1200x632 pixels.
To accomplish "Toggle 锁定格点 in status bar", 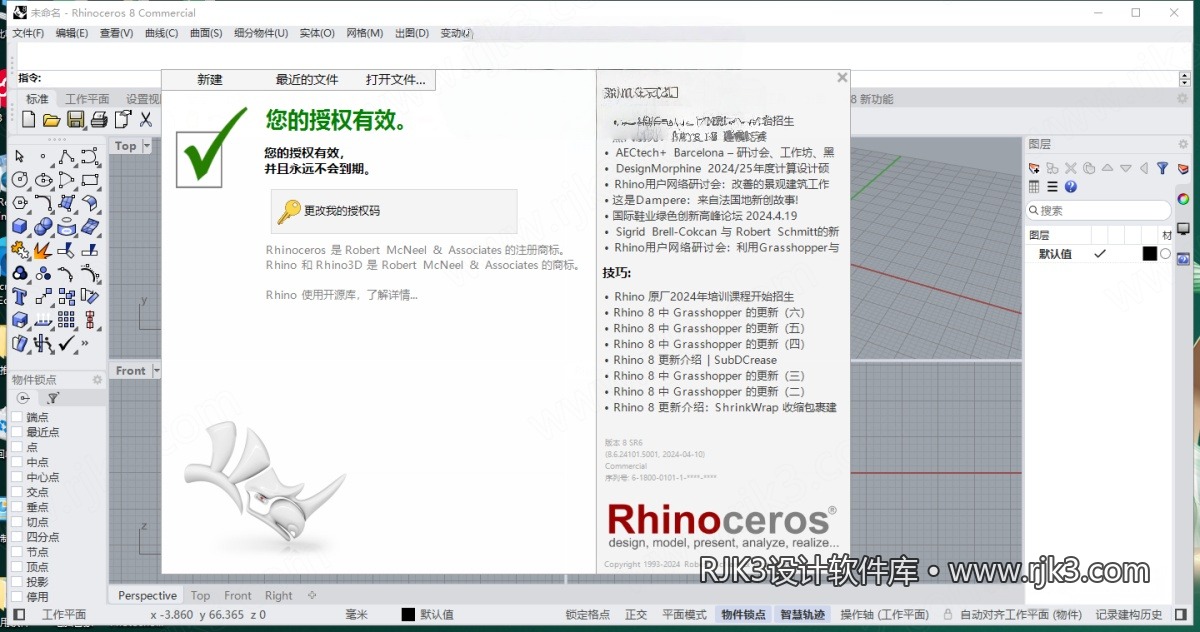I will [587, 614].
